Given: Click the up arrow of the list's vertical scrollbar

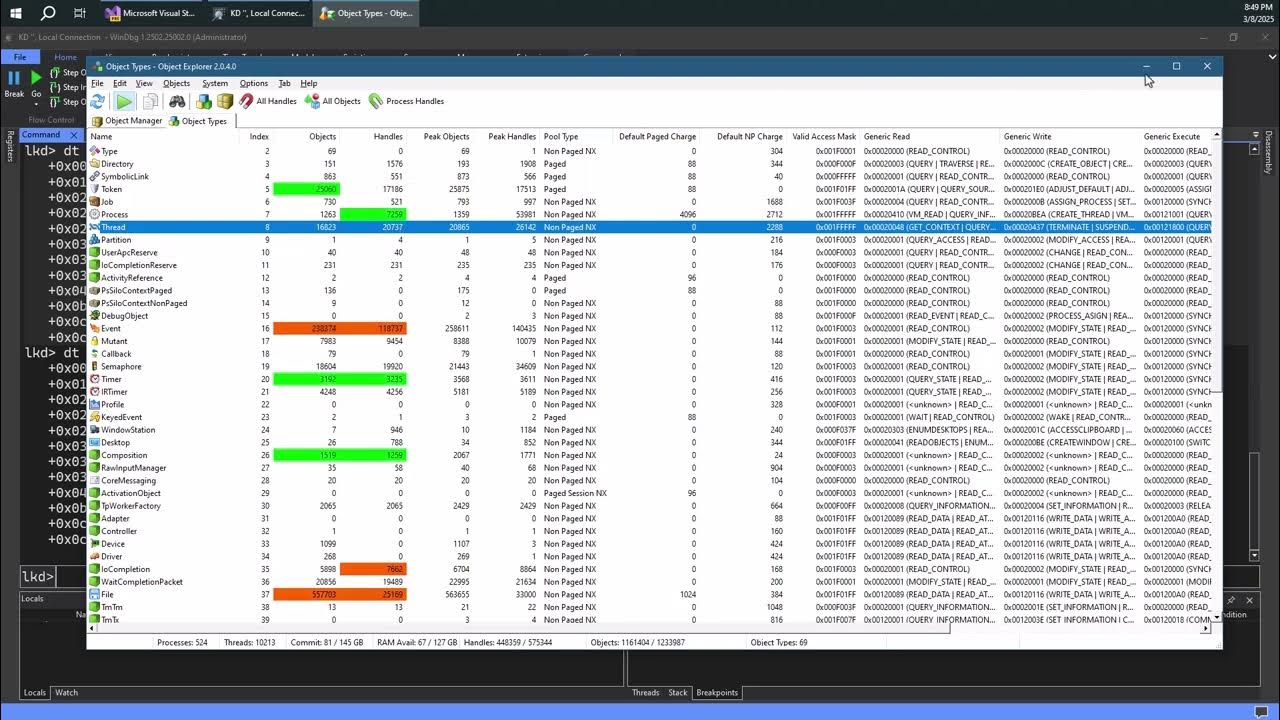Looking at the screenshot, I should 1217,136.
